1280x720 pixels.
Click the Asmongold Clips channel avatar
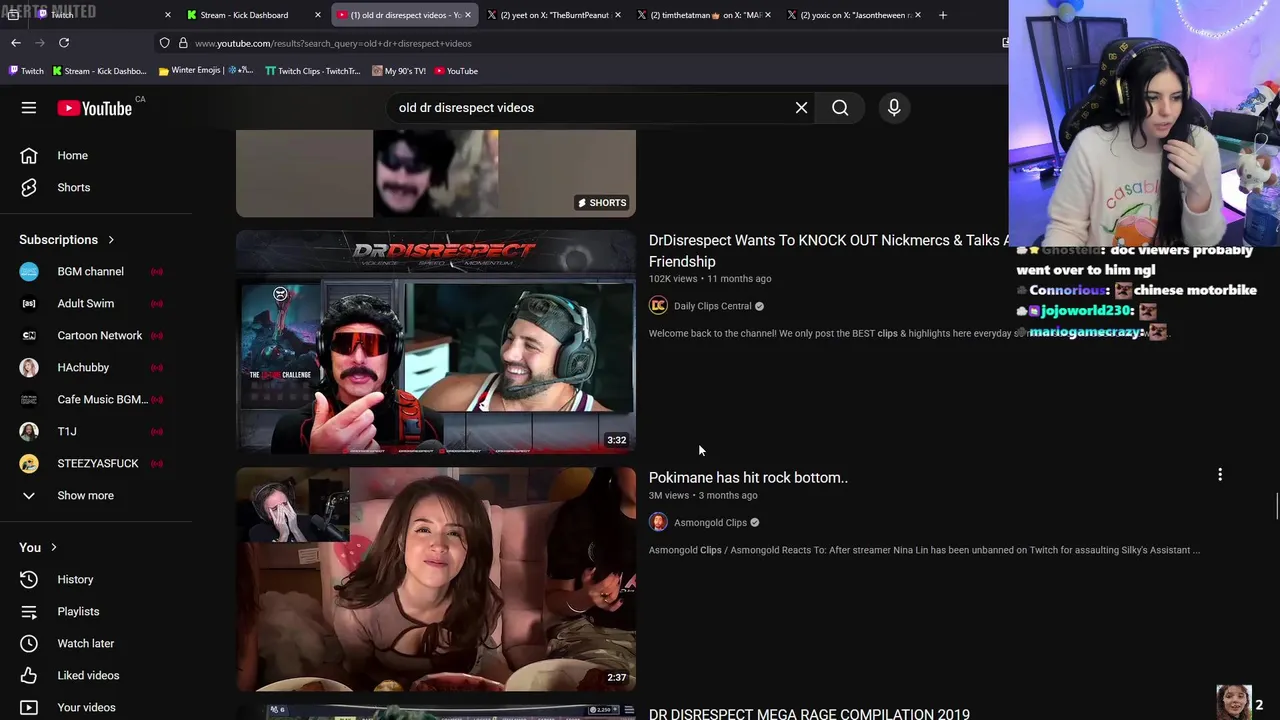pyautogui.click(x=658, y=522)
